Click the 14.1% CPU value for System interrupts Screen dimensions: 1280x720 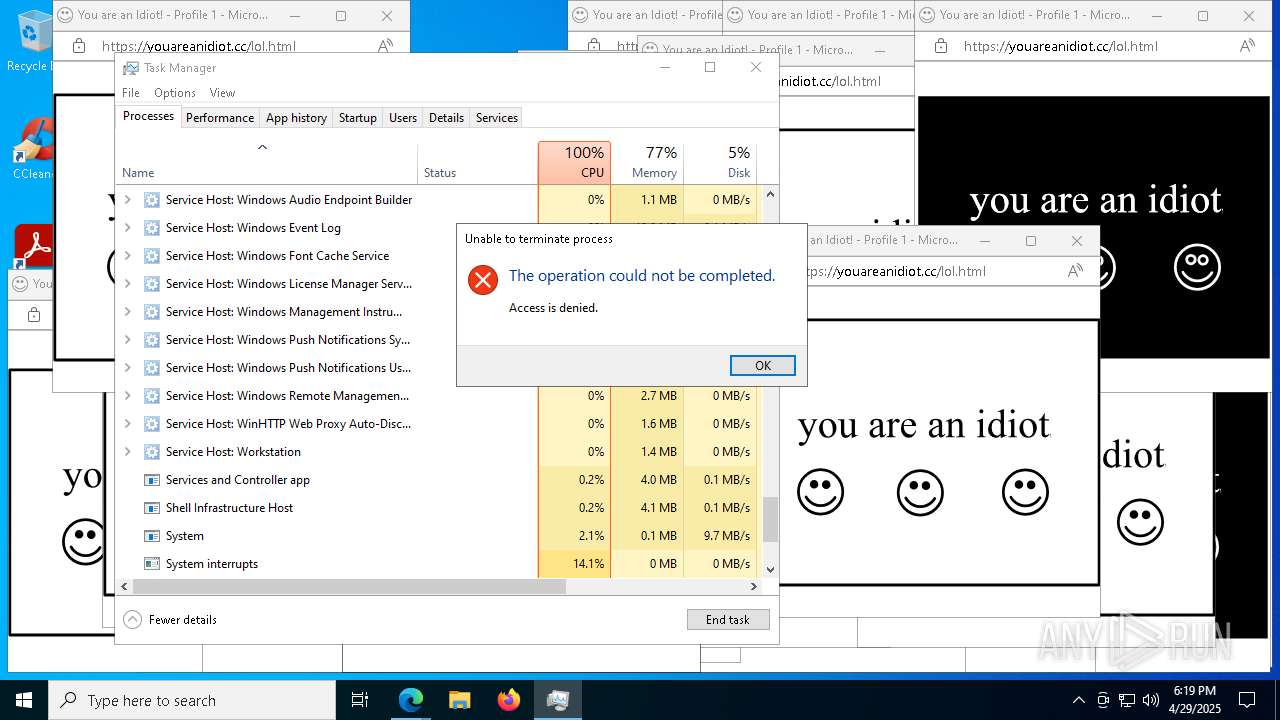click(x=588, y=564)
